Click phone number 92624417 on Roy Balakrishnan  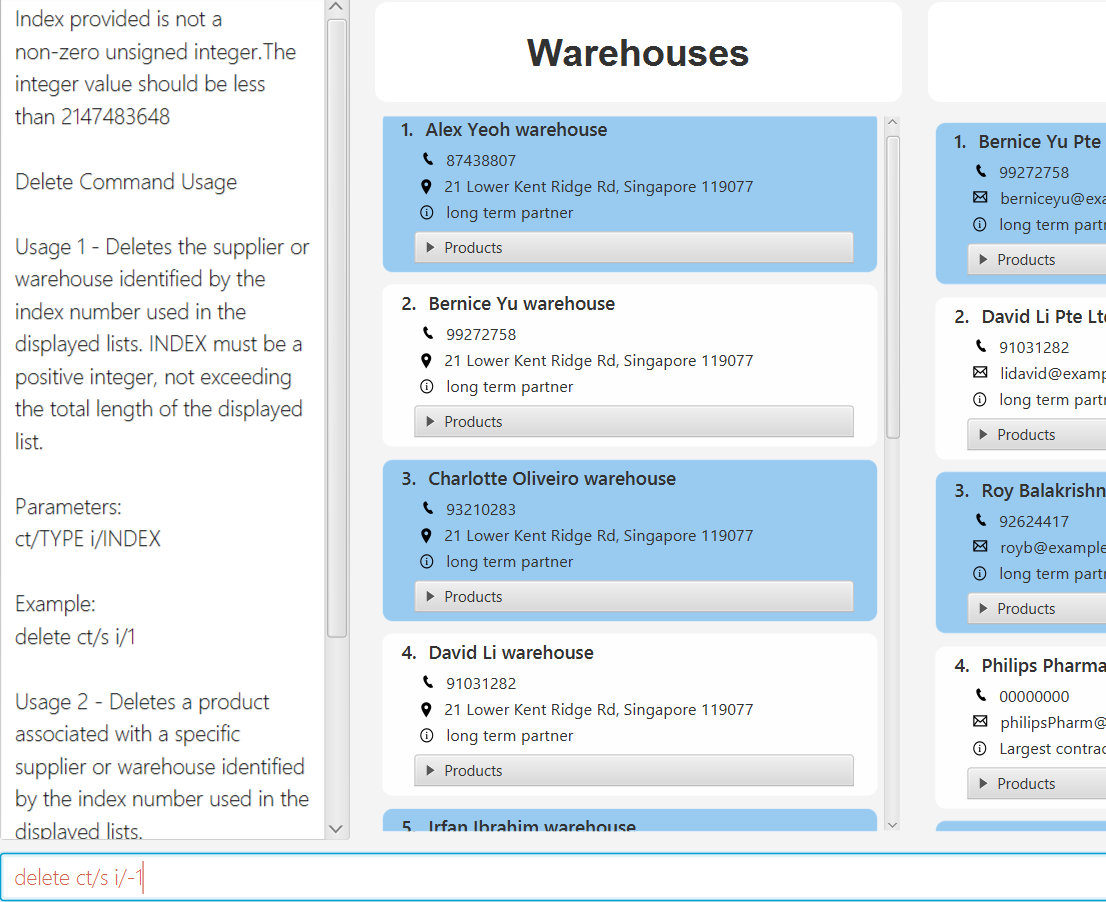tap(1033, 522)
